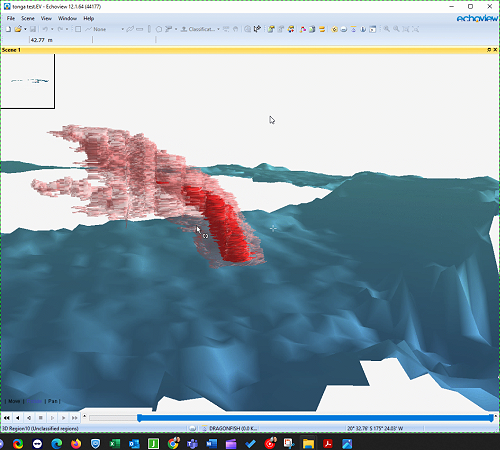This screenshot has height=450, width=500.
Task: Open File Explorer from the taskbar
Action: pos(308,444)
